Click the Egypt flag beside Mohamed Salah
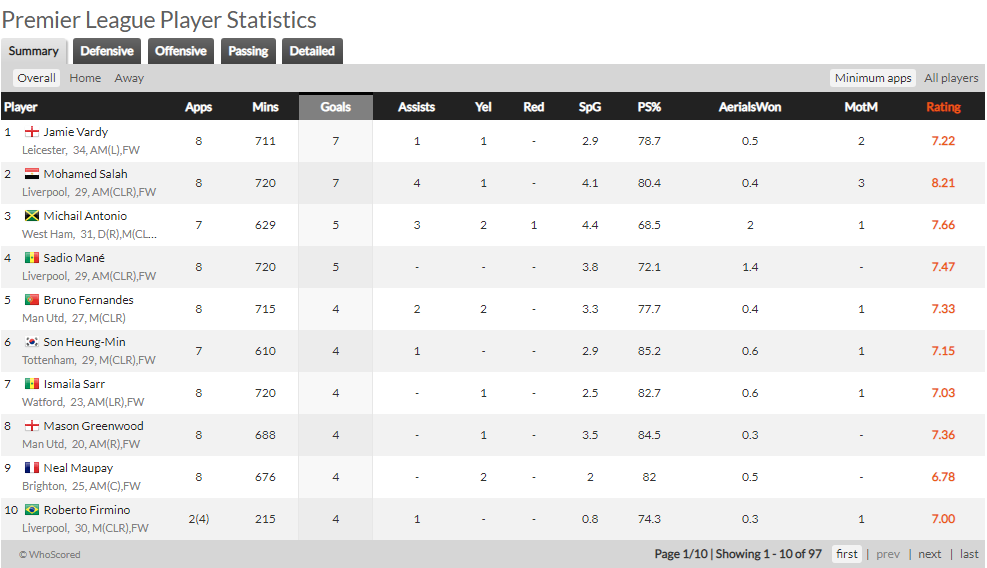987x568 pixels. (31, 174)
